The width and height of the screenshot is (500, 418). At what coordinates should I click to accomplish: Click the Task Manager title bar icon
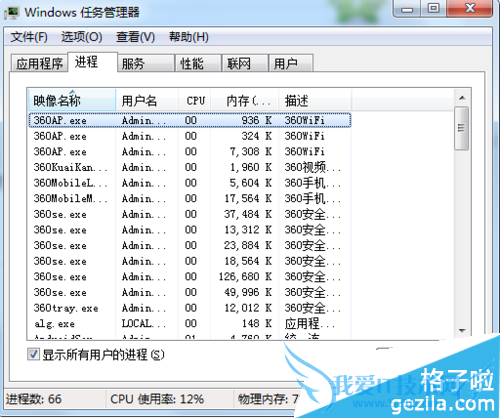(x=11, y=13)
